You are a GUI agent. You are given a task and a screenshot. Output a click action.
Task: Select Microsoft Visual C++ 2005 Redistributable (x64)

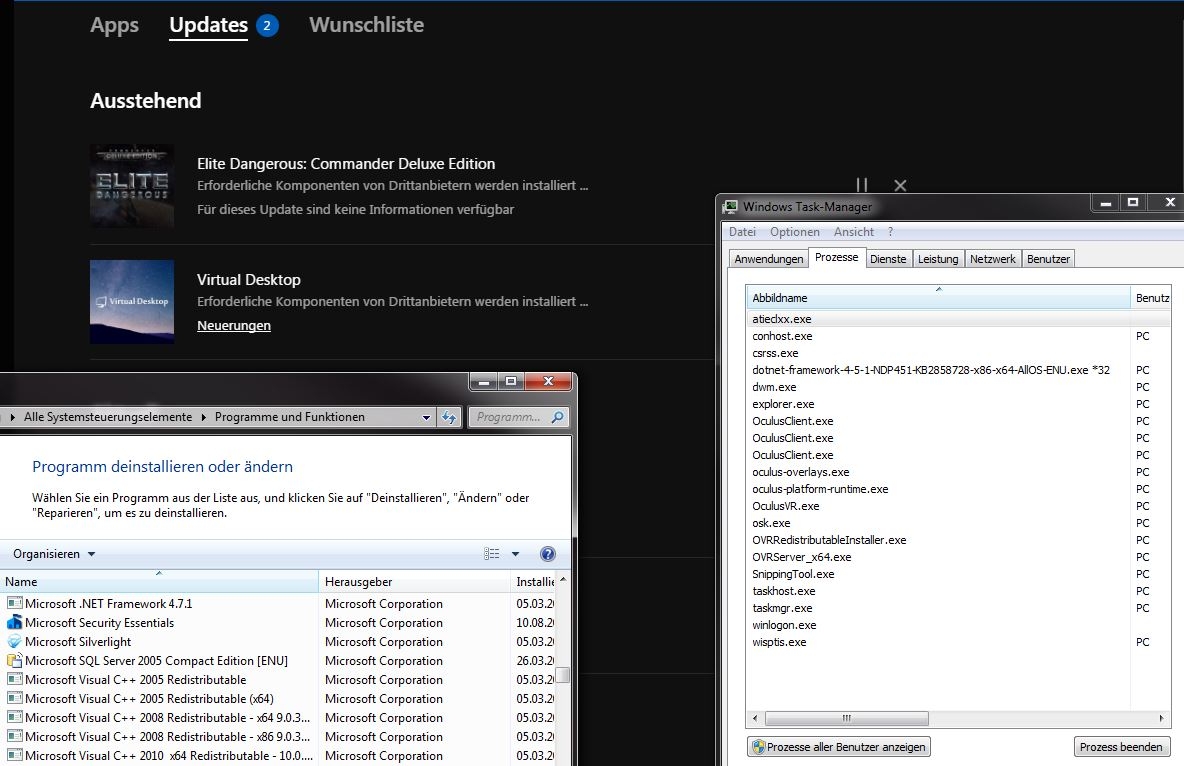150,699
